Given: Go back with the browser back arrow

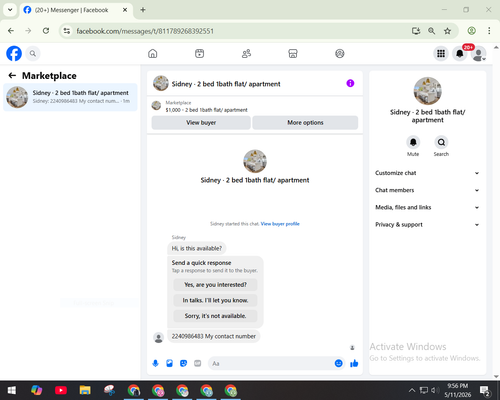Looking at the screenshot, I should (11, 31).
